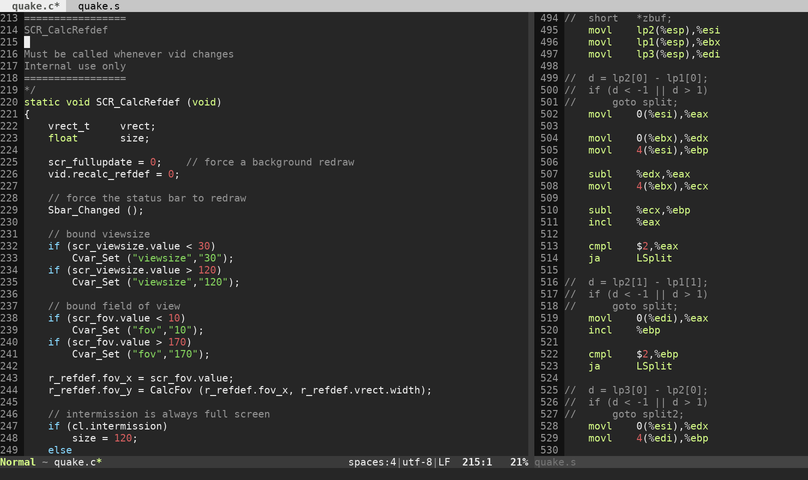
Task: Click lp2(%esp),%esi operand on line 495
Action: [x=678, y=30]
